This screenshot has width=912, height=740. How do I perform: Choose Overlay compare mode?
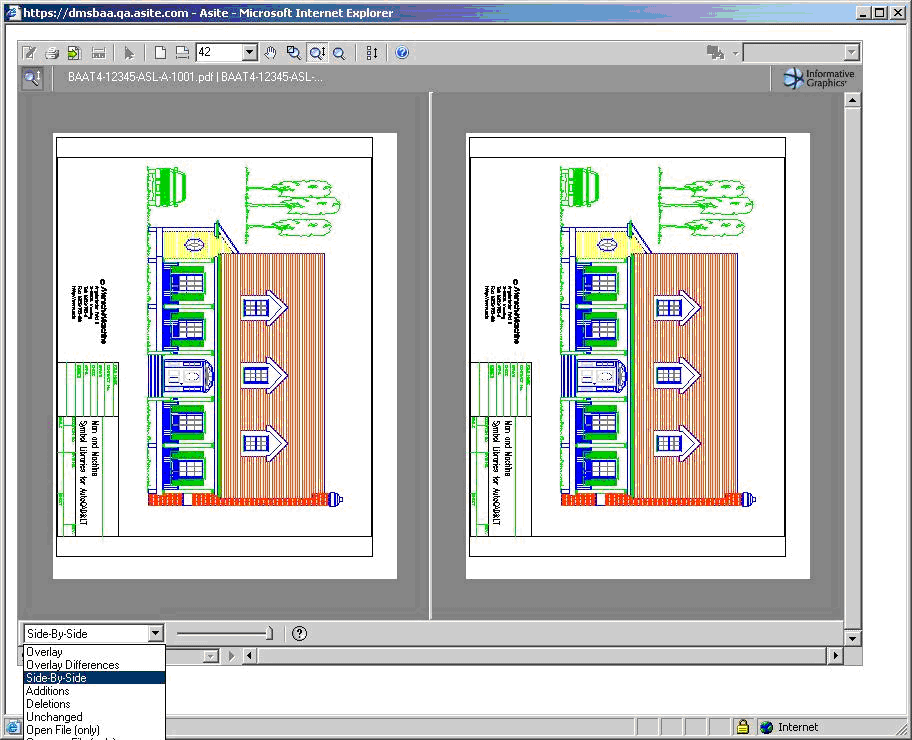tap(94, 652)
